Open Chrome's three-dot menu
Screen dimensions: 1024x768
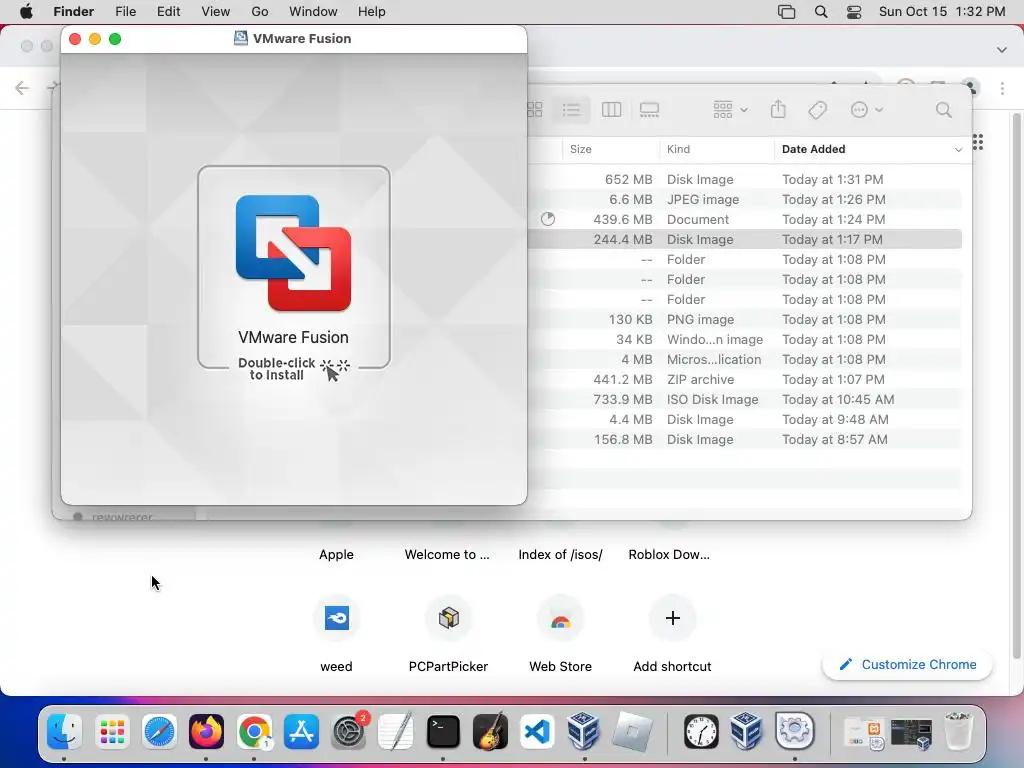1002,88
